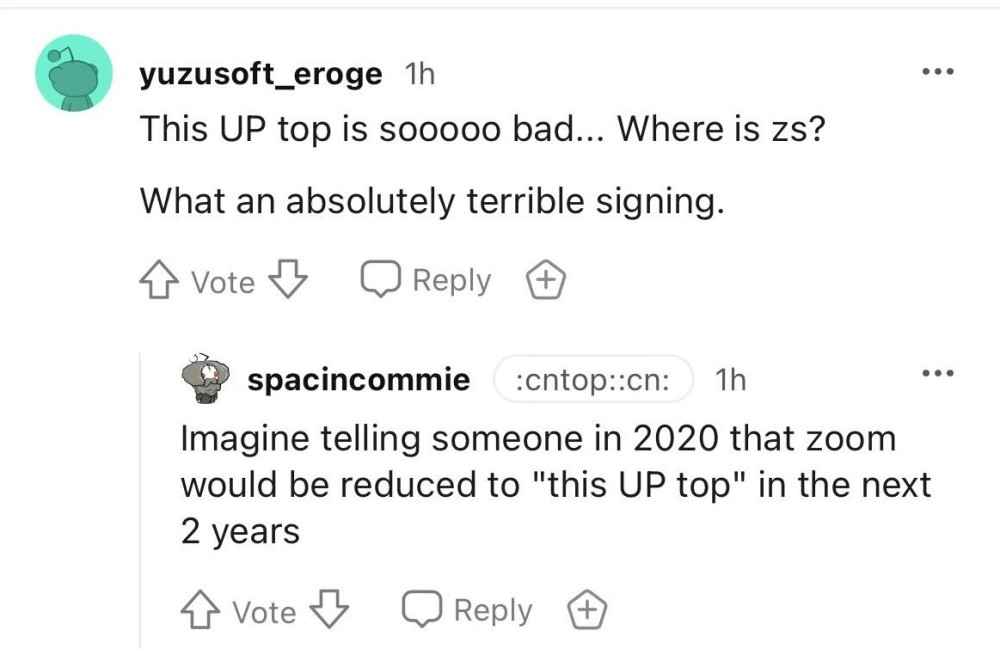Upvote yuzusoft_eroge's comment
Screen dimensions: 1000x649
(159, 281)
